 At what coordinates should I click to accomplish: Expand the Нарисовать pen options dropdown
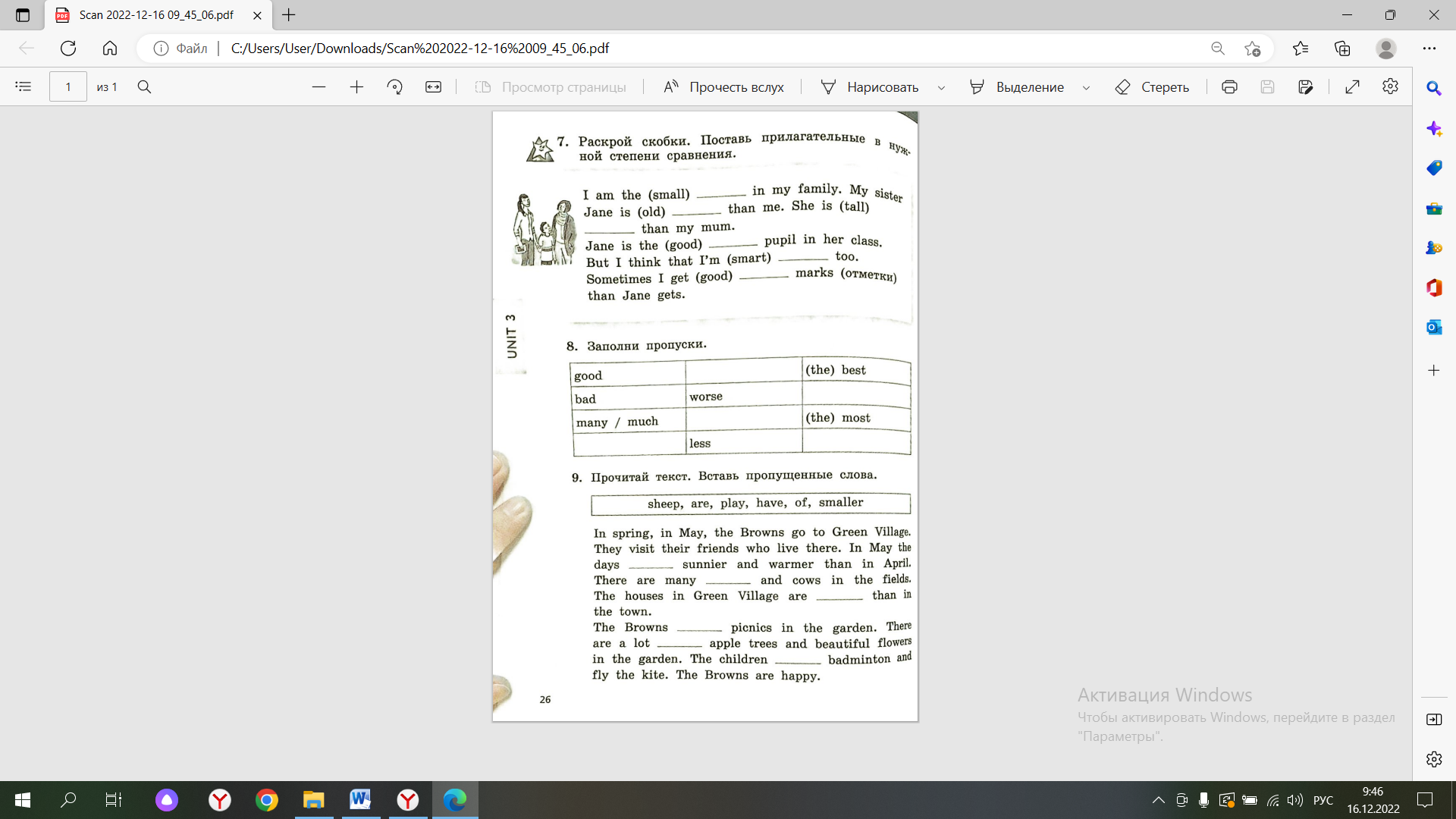[x=941, y=87]
